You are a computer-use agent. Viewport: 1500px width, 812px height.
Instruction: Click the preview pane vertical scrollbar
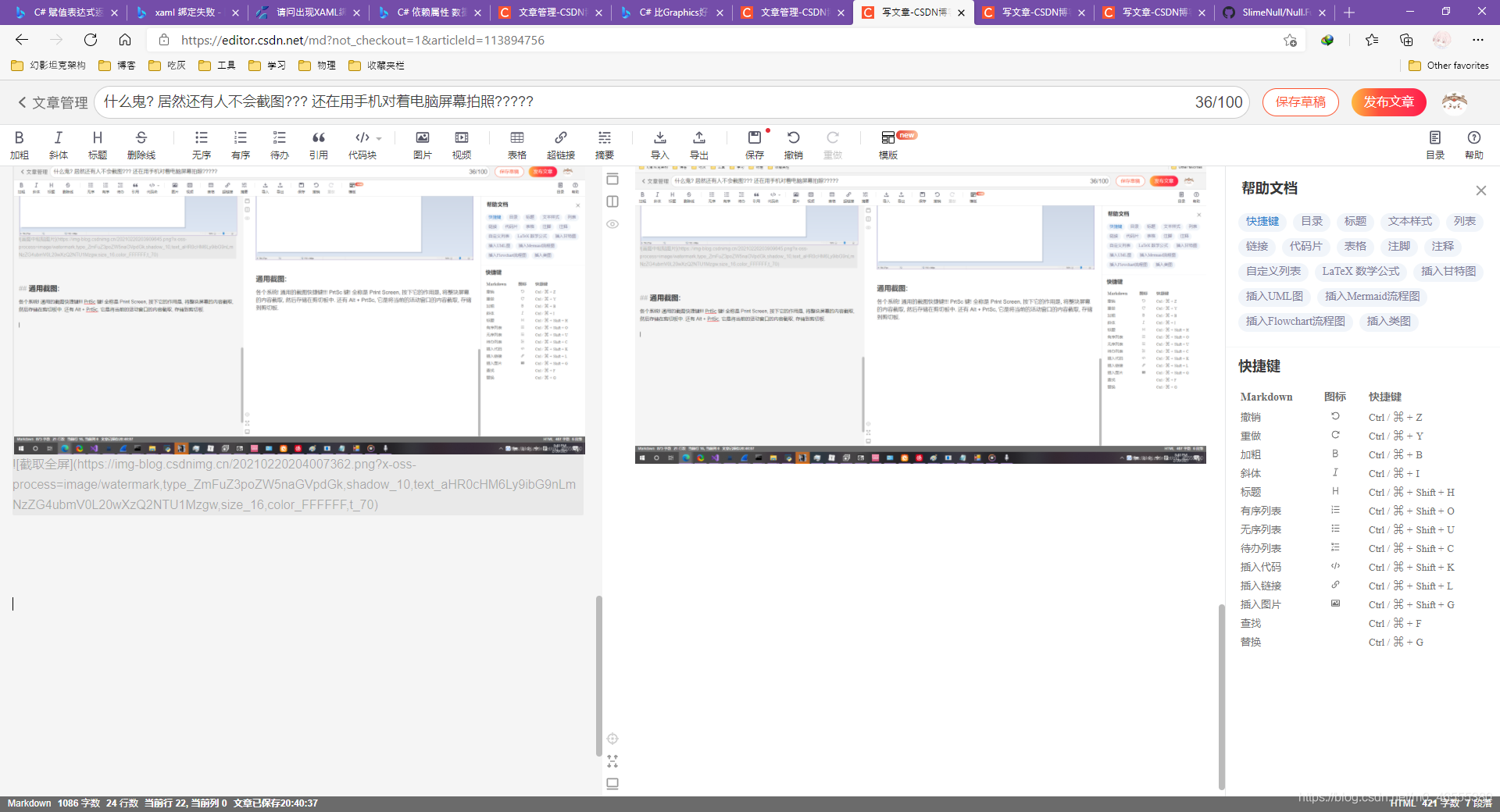[1222, 697]
